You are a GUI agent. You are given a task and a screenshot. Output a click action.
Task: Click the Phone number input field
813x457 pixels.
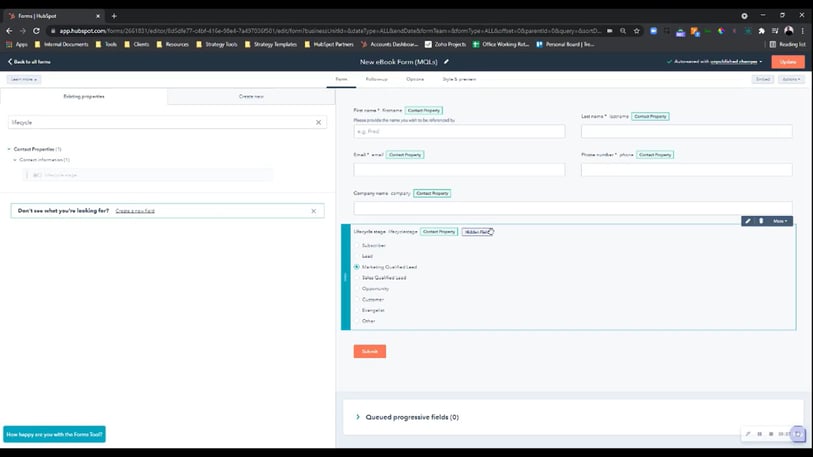point(686,170)
